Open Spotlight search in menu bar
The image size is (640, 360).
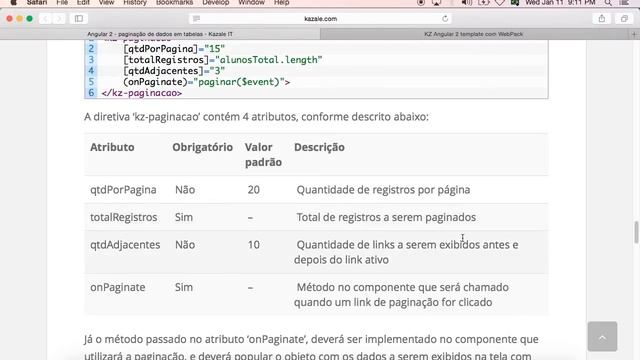[x=608, y=2]
